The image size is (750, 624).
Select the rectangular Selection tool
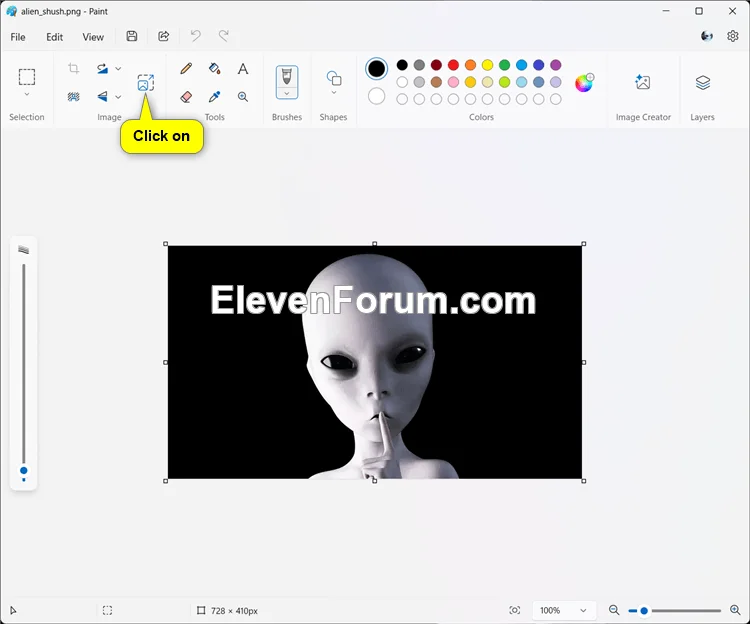tap(27, 77)
